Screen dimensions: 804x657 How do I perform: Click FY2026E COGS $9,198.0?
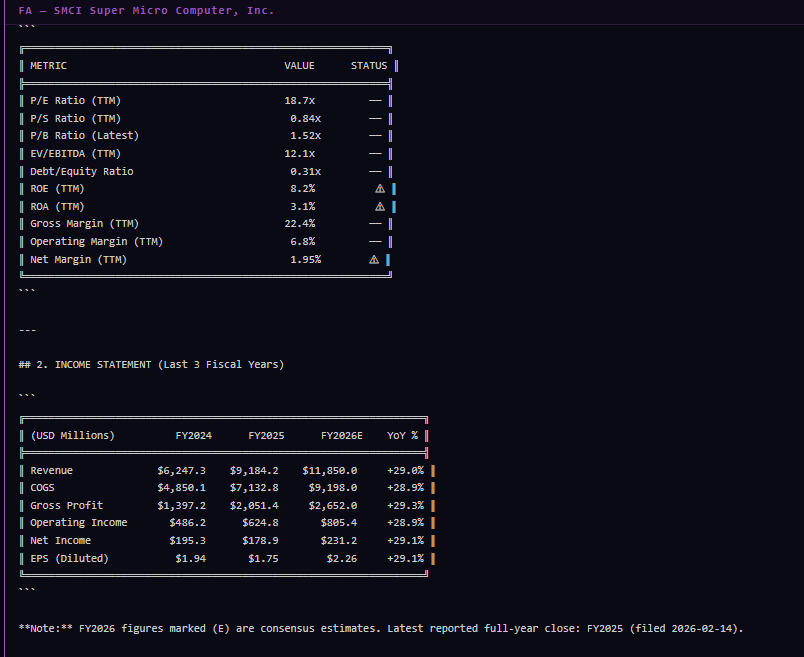pyautogui.click(x=333, y=488)
